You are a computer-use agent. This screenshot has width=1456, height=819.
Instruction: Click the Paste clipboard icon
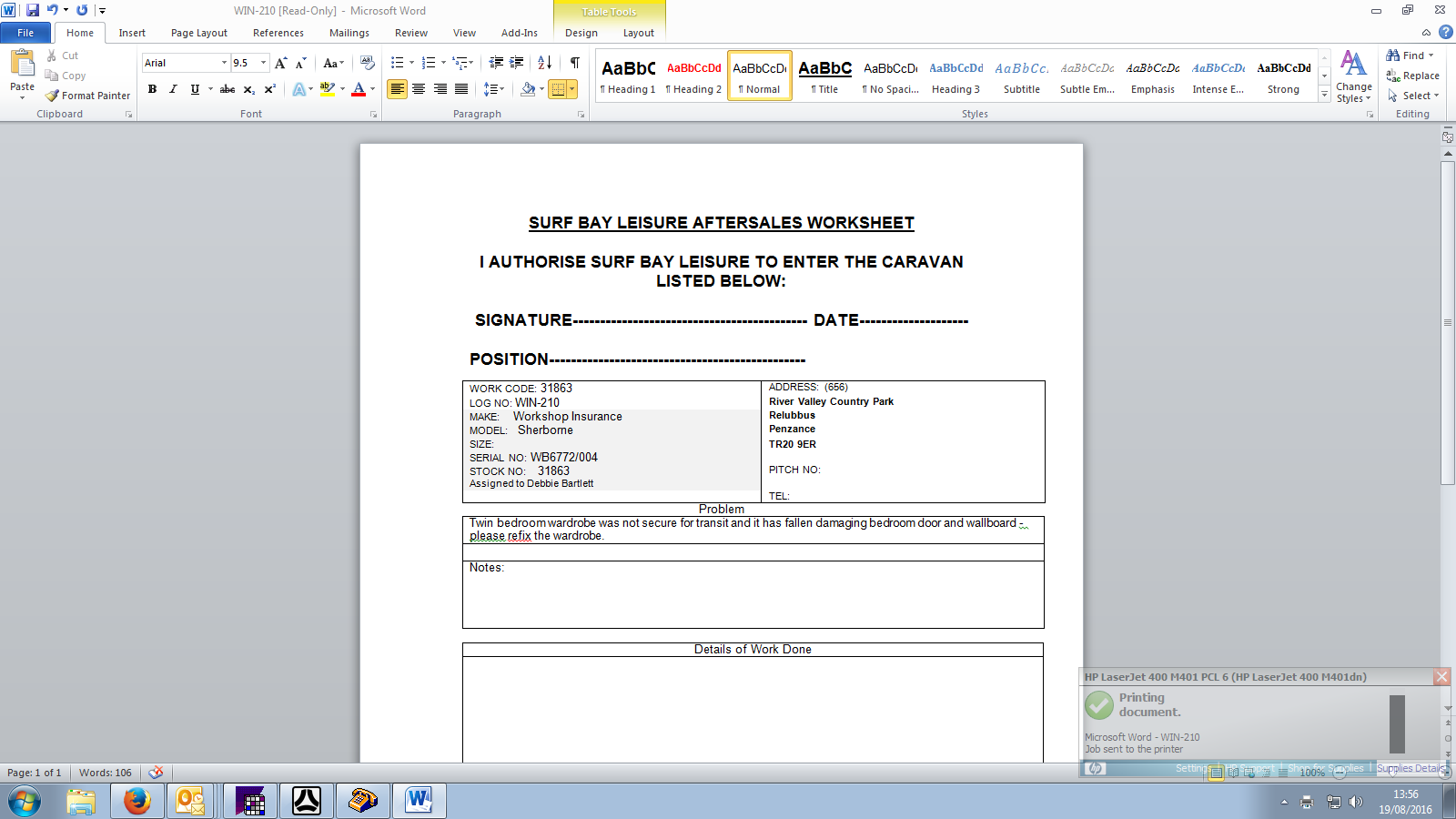click(x=22, y=64)
